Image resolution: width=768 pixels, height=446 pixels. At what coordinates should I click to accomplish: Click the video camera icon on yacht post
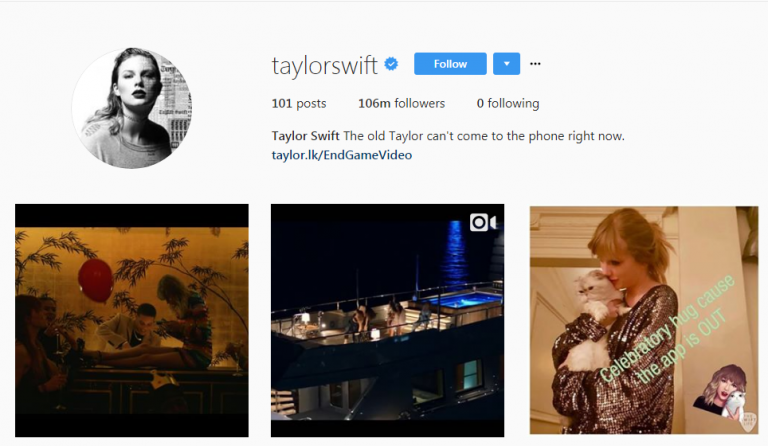(483, 222)
